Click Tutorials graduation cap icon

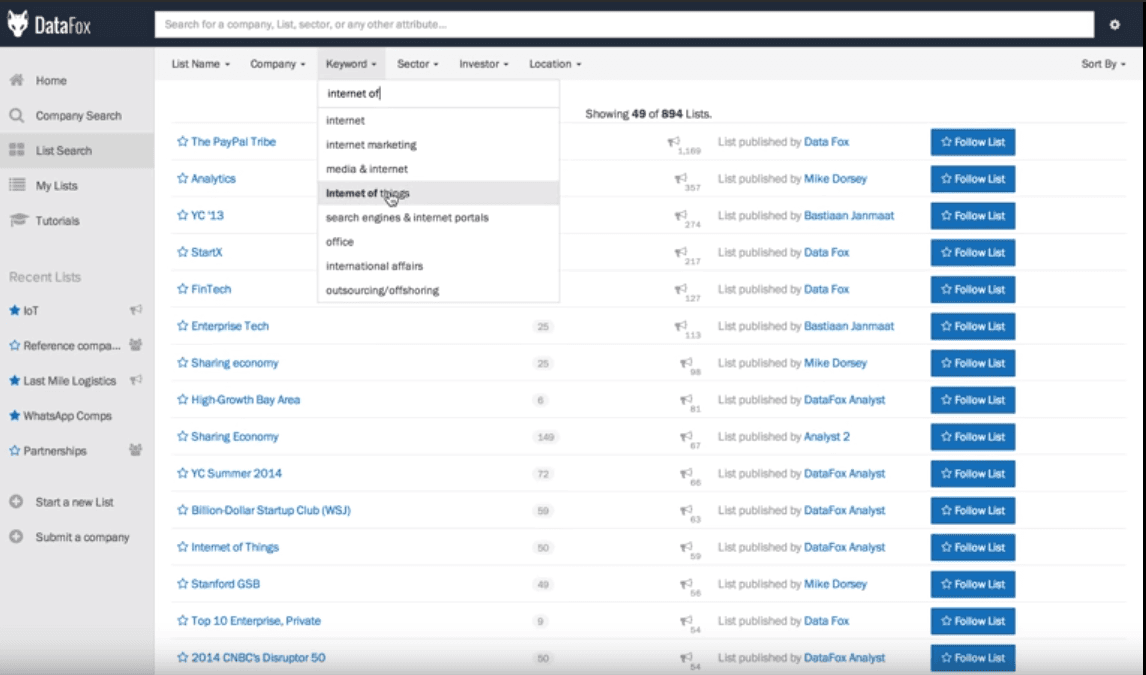(x=18, y=220)
